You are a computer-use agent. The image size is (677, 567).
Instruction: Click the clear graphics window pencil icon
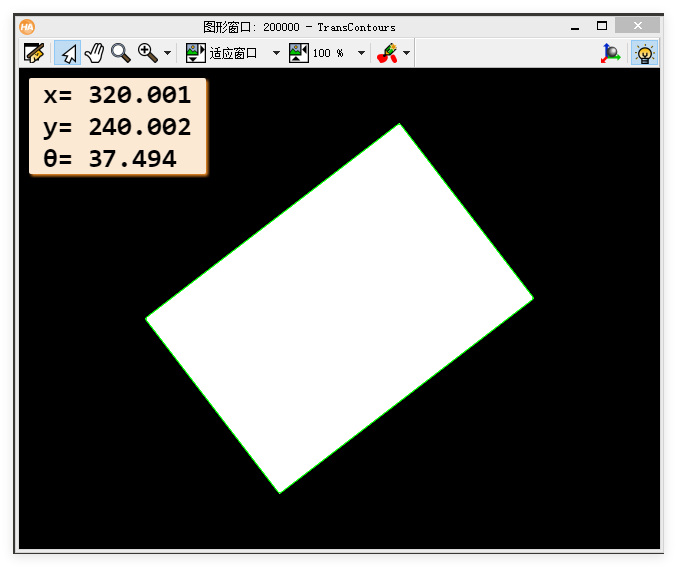pos(34,53)
